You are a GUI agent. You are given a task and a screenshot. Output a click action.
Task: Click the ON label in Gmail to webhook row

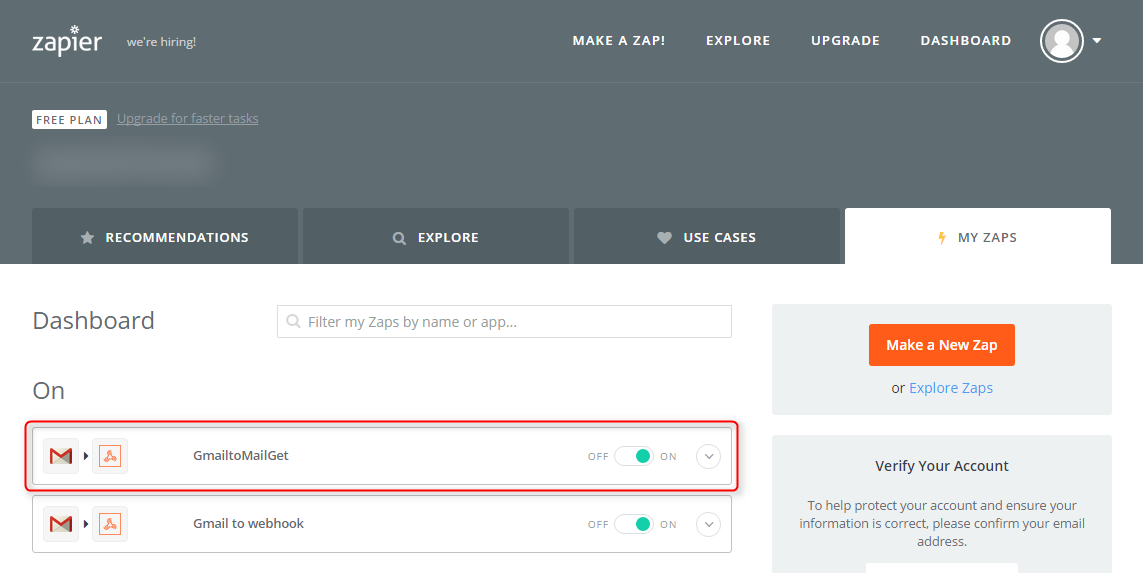tap(668, 524)
